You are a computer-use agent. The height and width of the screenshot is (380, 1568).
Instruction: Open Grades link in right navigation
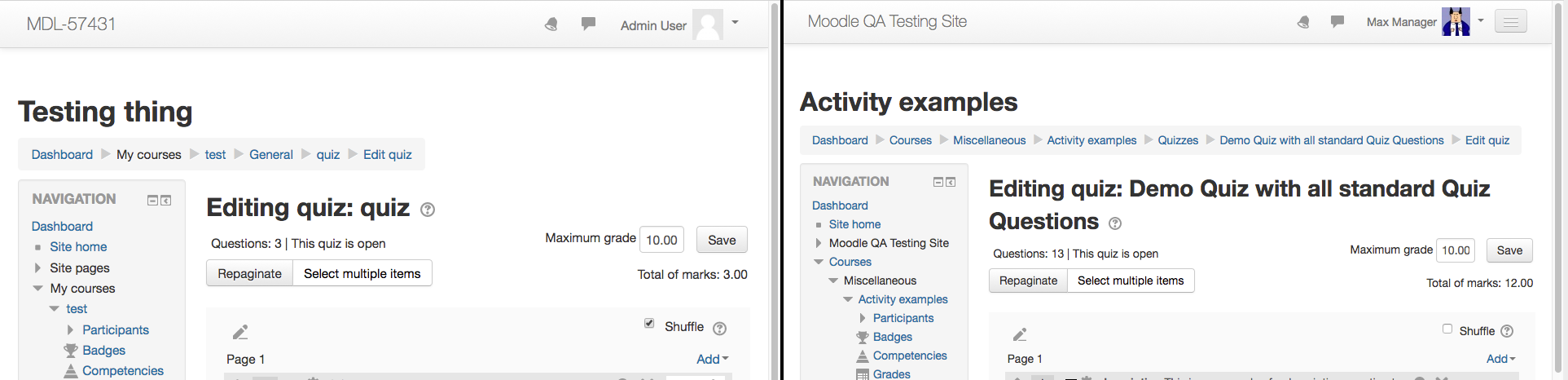[892, 374]
